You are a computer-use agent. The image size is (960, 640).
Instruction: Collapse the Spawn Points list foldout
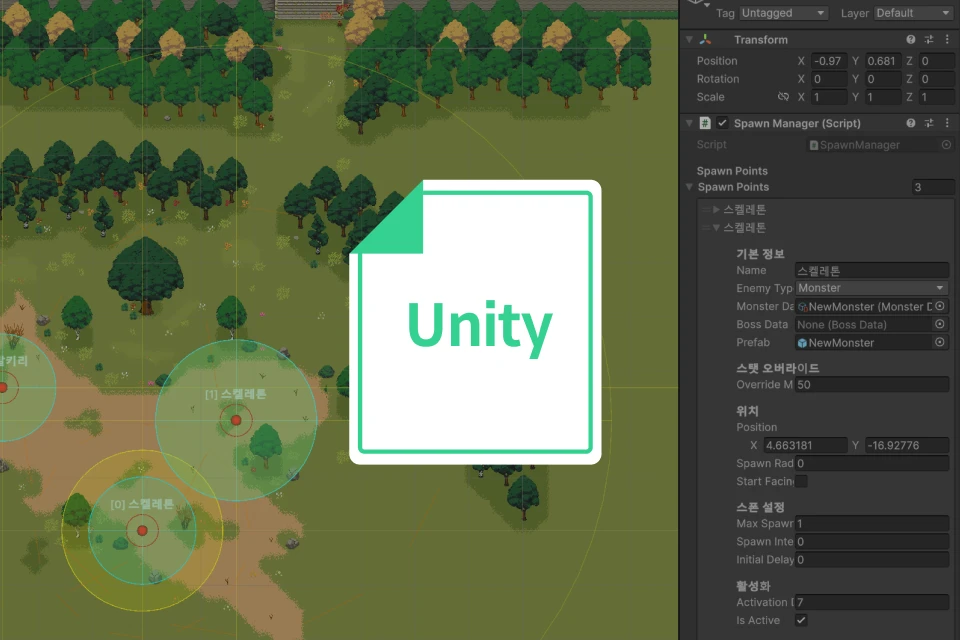point(689,187)
